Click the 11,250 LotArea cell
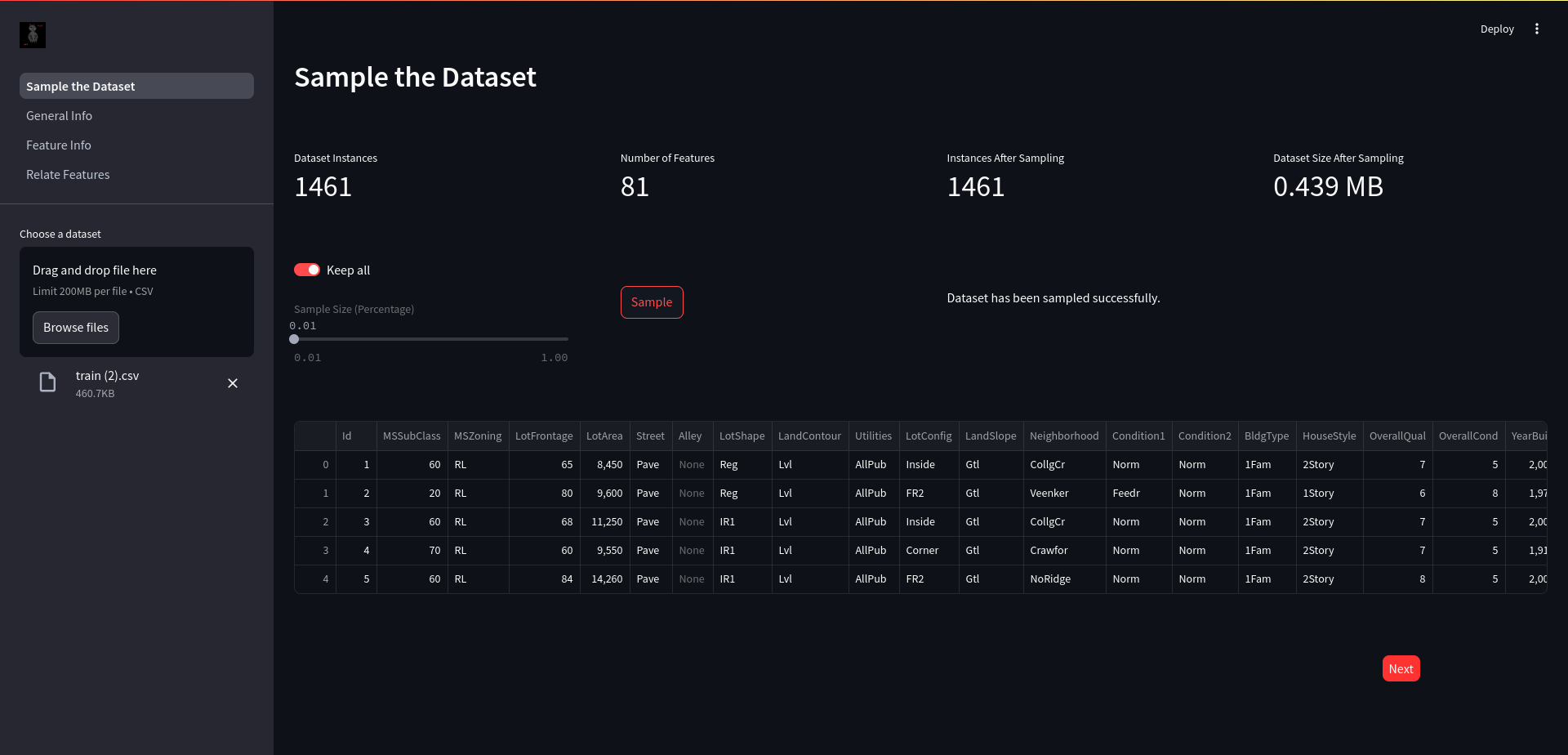Image resolution: width=1568 pixels, height=755 pixels. pyautogui.click(x=604, y=522)
